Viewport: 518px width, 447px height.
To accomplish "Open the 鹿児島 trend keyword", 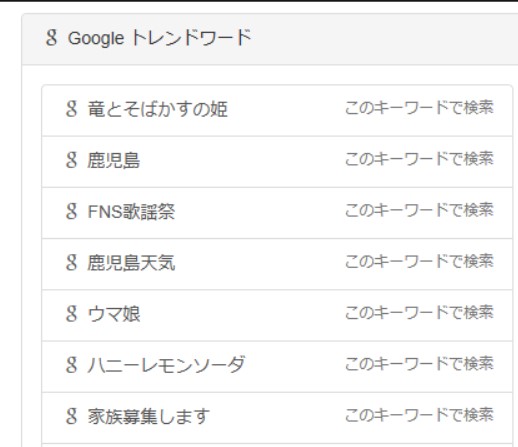I will 114,160.
